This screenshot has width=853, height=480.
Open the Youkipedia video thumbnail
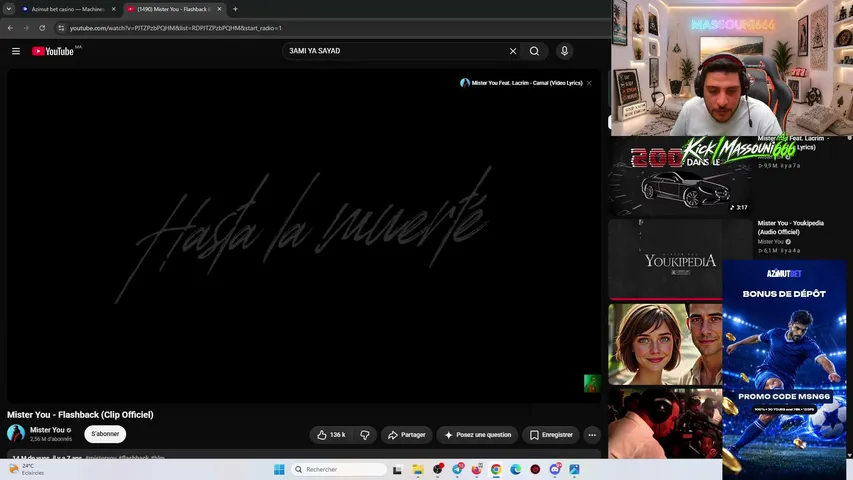click(665, 259)
